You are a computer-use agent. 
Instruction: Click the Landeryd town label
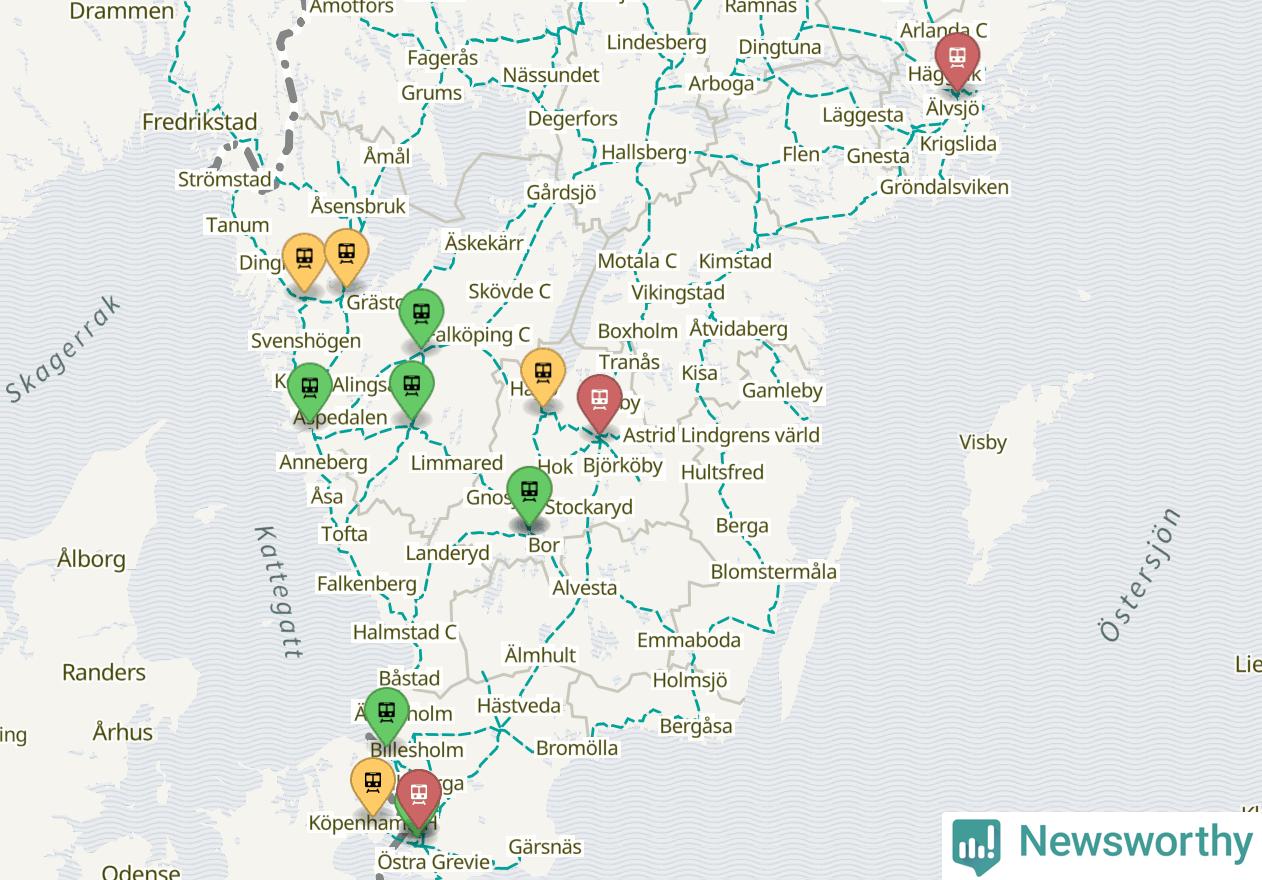pyautogui.click(x=447, y=553)
